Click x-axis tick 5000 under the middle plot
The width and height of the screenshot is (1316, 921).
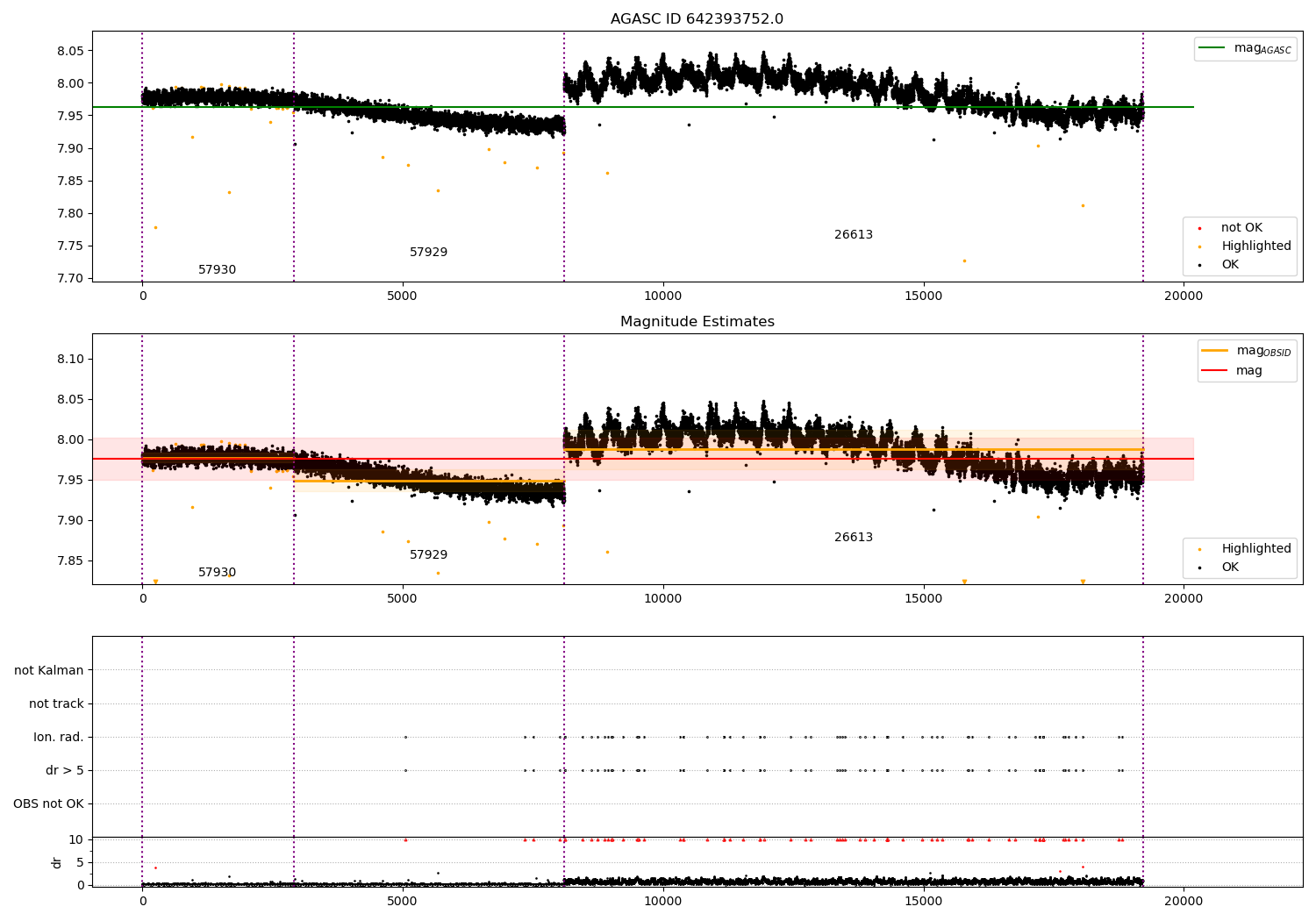403,599
